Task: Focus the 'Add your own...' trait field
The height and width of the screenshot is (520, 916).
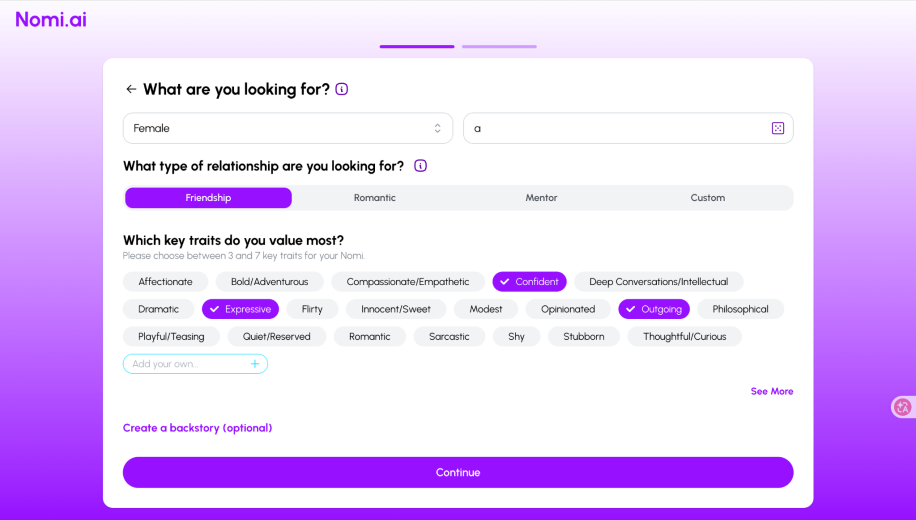Action: 186,363
